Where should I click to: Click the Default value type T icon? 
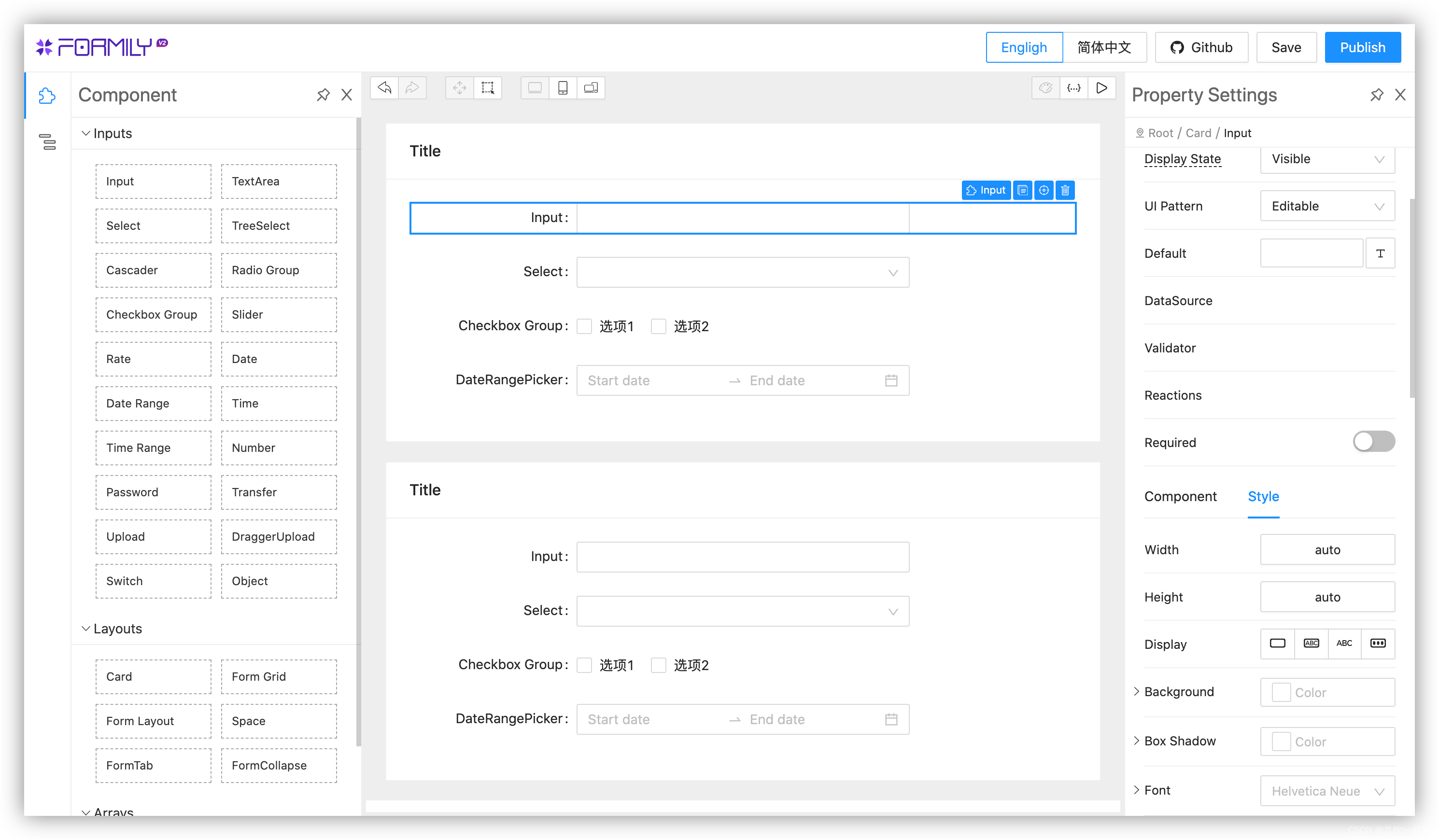1380,253
